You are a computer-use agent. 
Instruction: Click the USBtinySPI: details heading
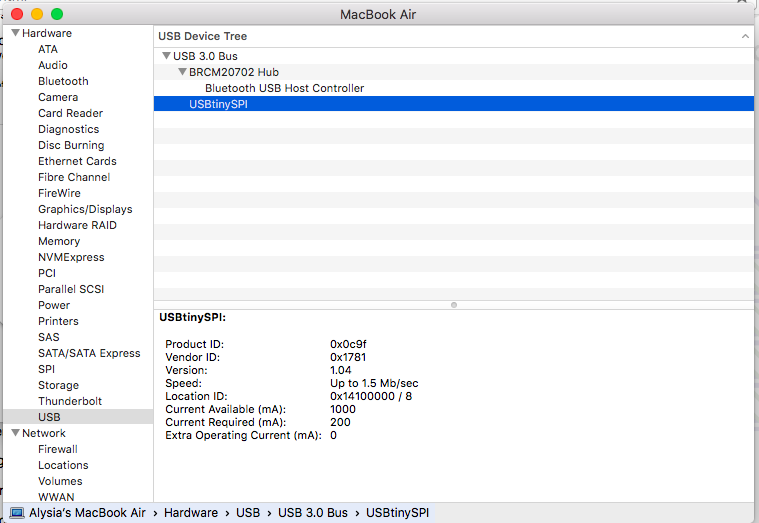(x=193, y=317)
